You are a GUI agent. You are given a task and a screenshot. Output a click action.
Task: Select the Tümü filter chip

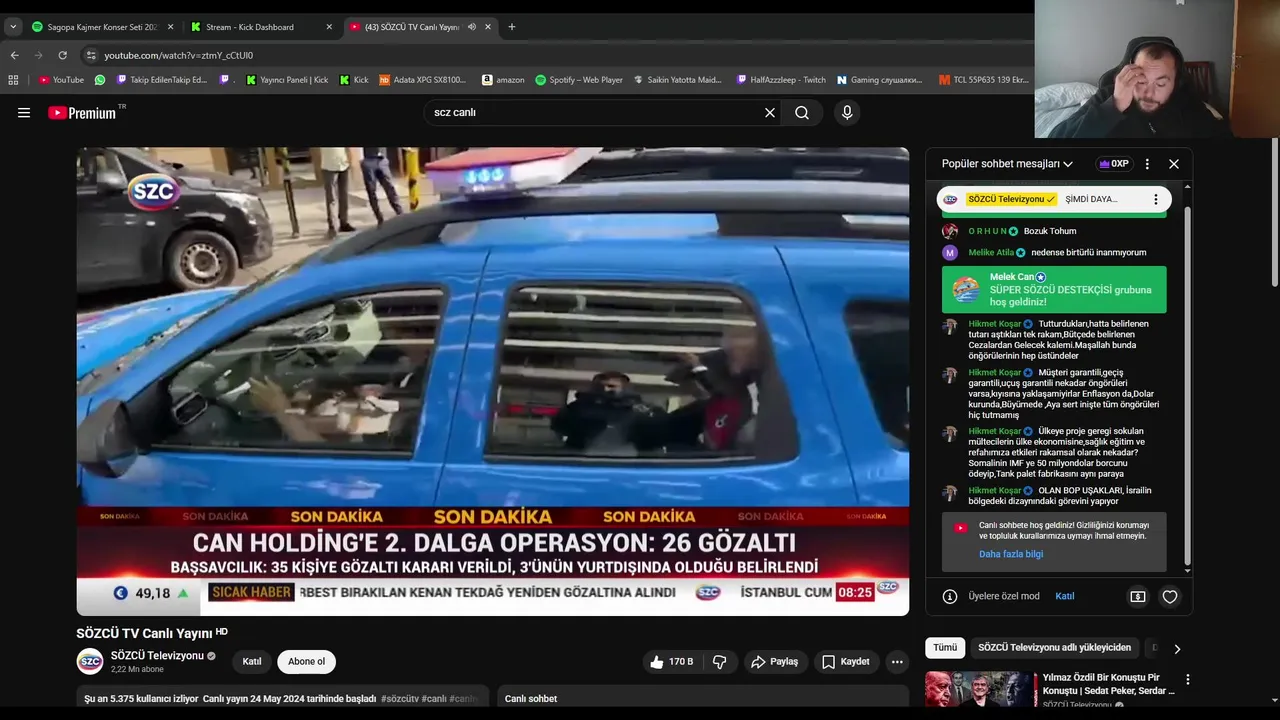(x=945, y=648)
